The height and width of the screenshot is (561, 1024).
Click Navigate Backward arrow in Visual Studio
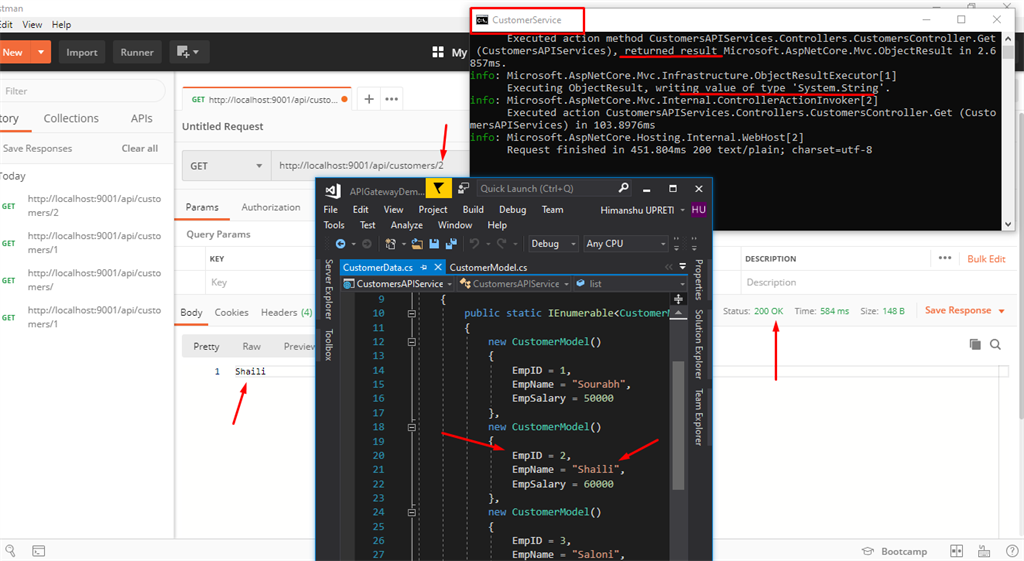tap(340, 244)
